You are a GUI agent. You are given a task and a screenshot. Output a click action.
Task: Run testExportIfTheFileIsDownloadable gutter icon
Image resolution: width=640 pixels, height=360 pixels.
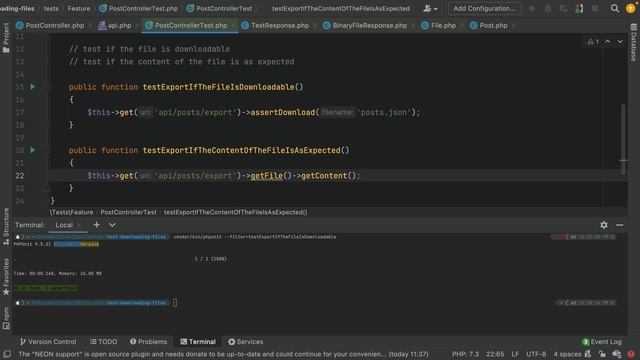point(33,87)
